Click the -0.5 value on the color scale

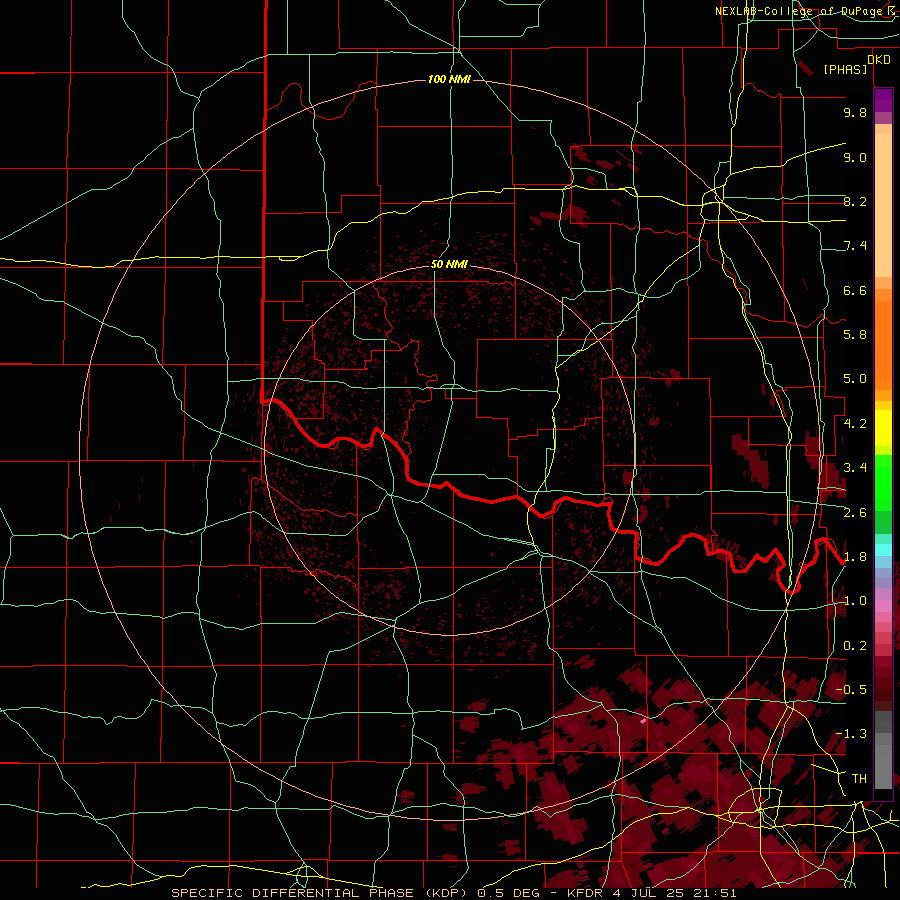tap(851, 689)
